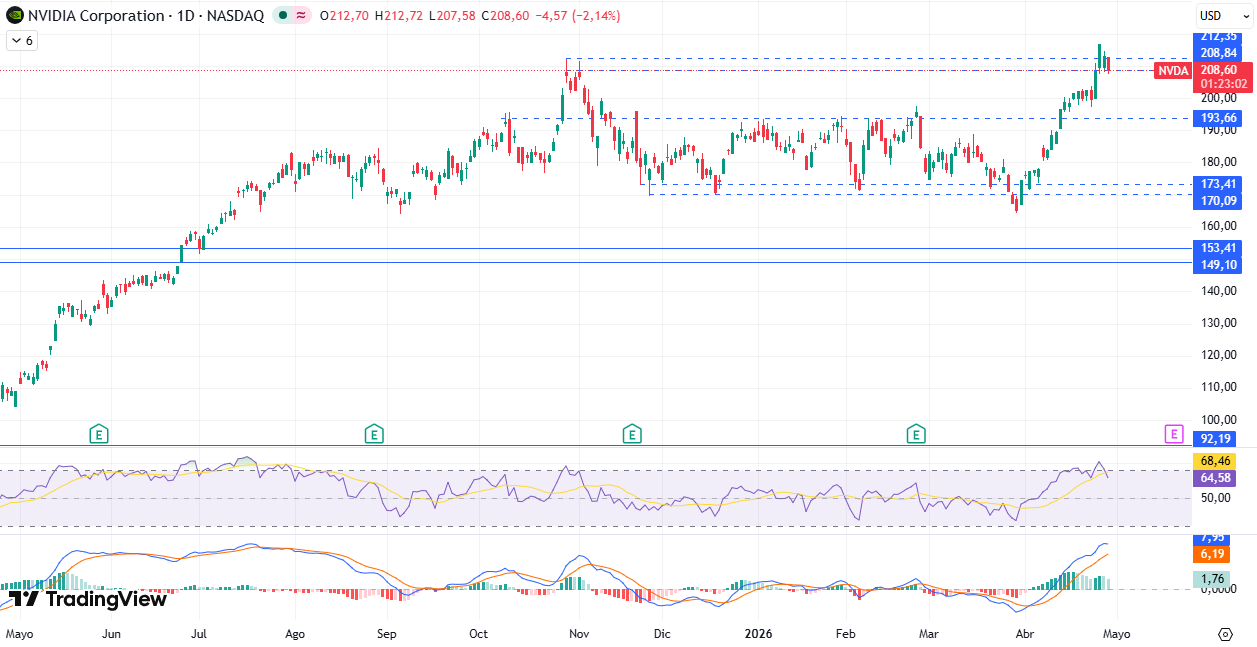Click the pink approximate-data indicator icon
Screen dimensions: 1257x647
point(300,16)
